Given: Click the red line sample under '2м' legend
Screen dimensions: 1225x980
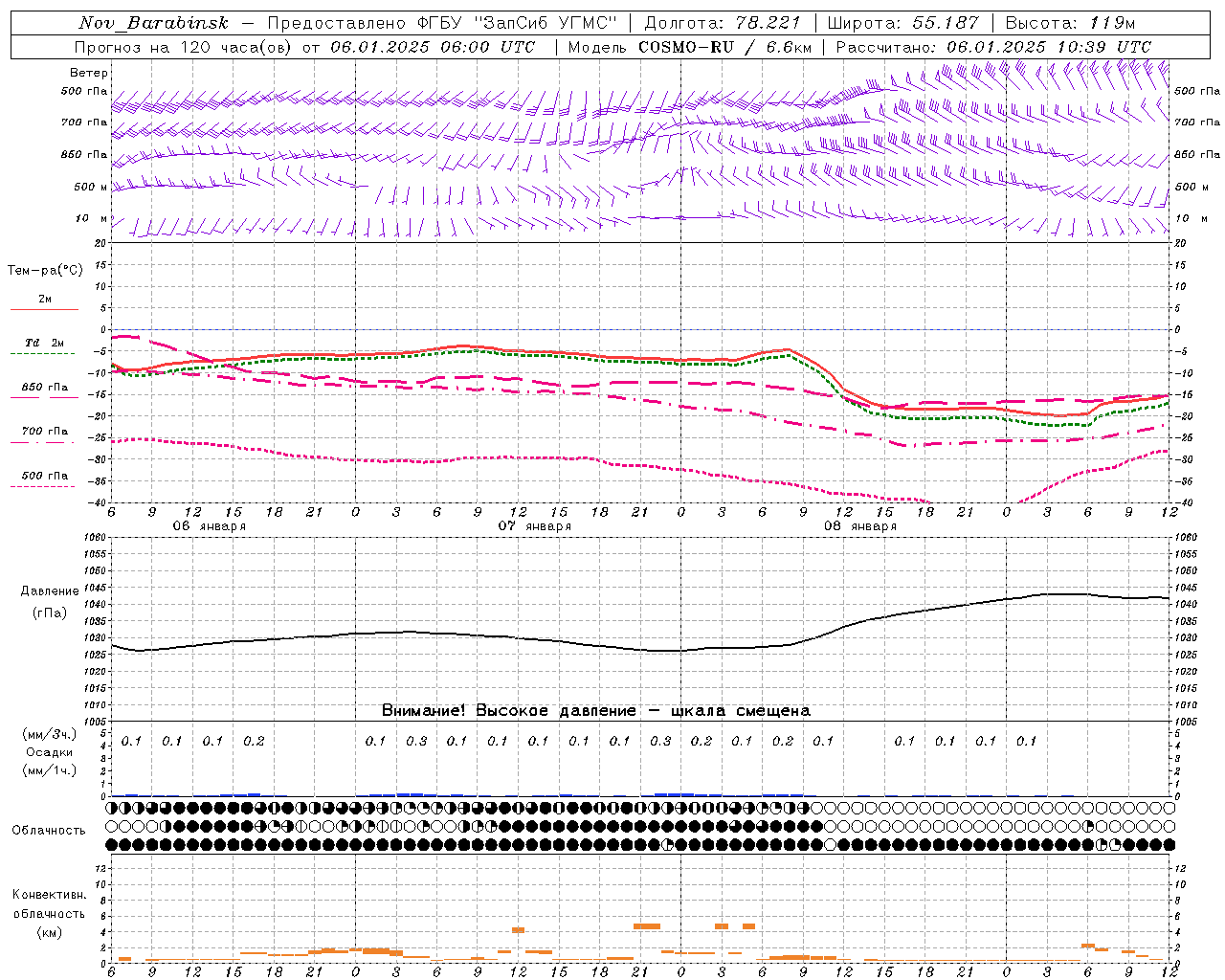Looking at the screenshot, I should tap(44, 310).
